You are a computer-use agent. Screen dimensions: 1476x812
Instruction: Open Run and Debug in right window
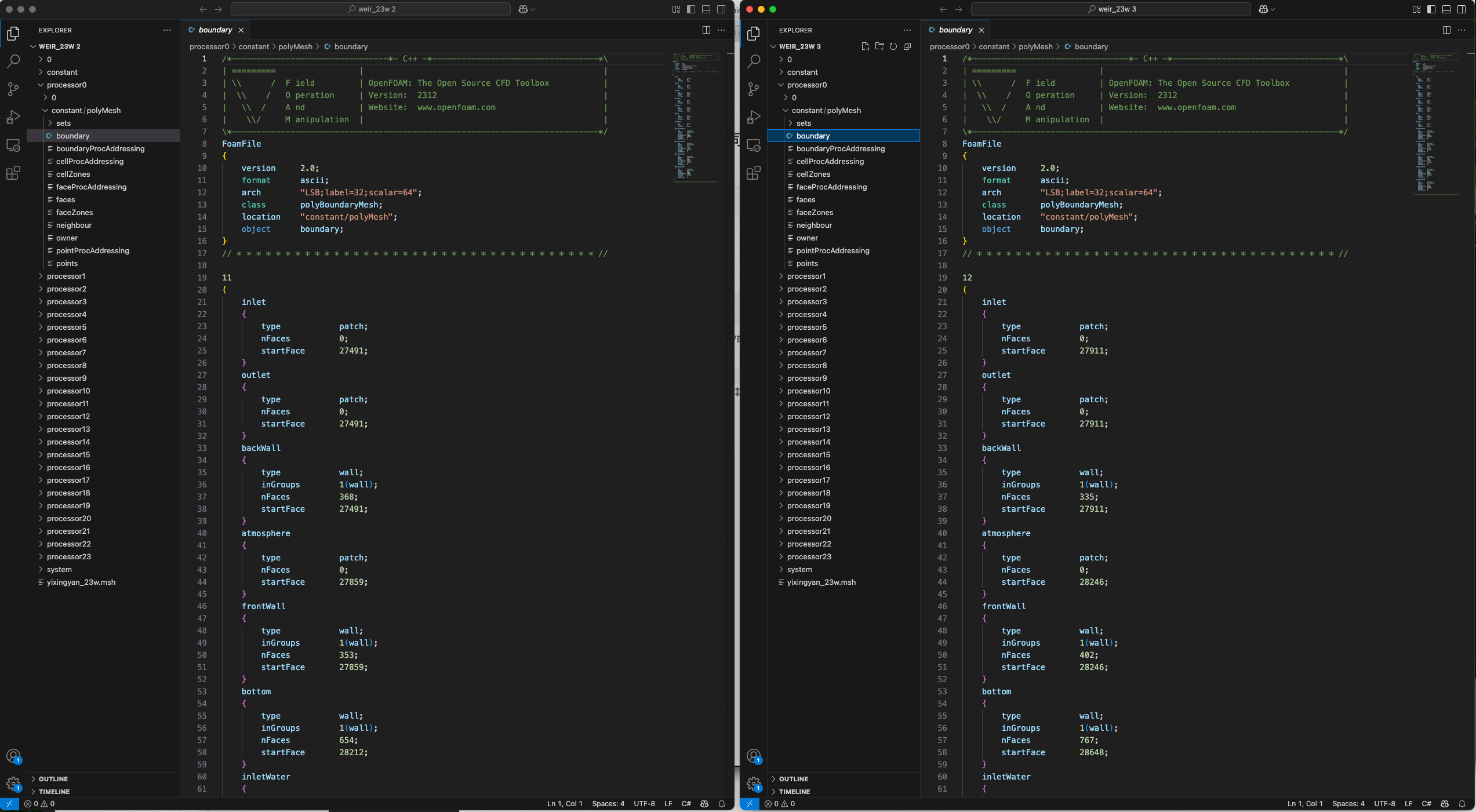click(753, 117)
